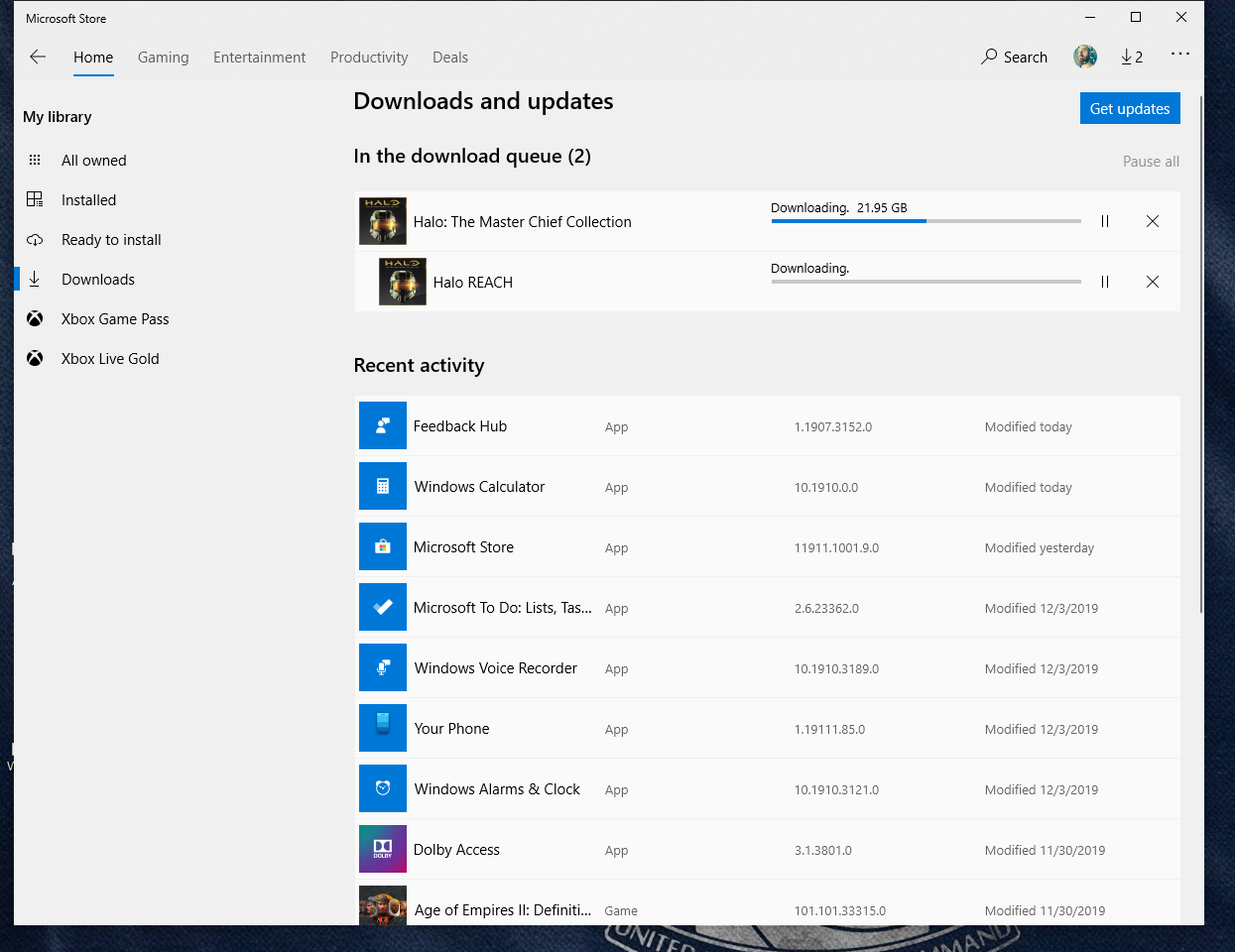The height and width of the screenshot is (952, 1235).
Task: Click the 'Game' type label
Action: coord(621,911)
